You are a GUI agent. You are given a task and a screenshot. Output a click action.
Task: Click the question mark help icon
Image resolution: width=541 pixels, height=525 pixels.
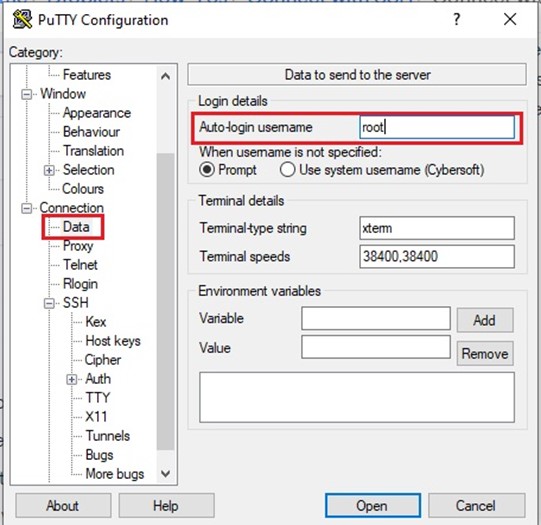[x=457, y=19]
